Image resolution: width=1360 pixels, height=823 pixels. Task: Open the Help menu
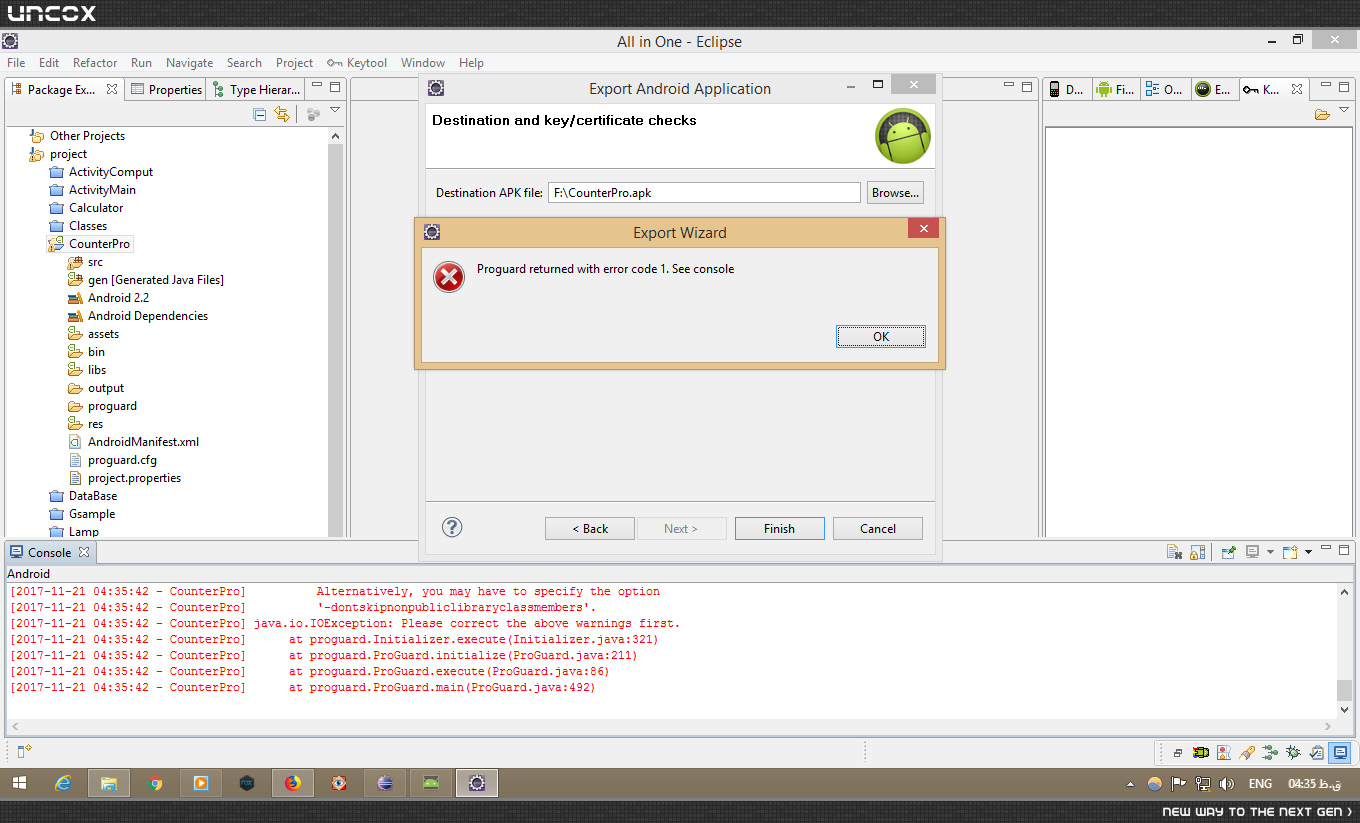471,62
